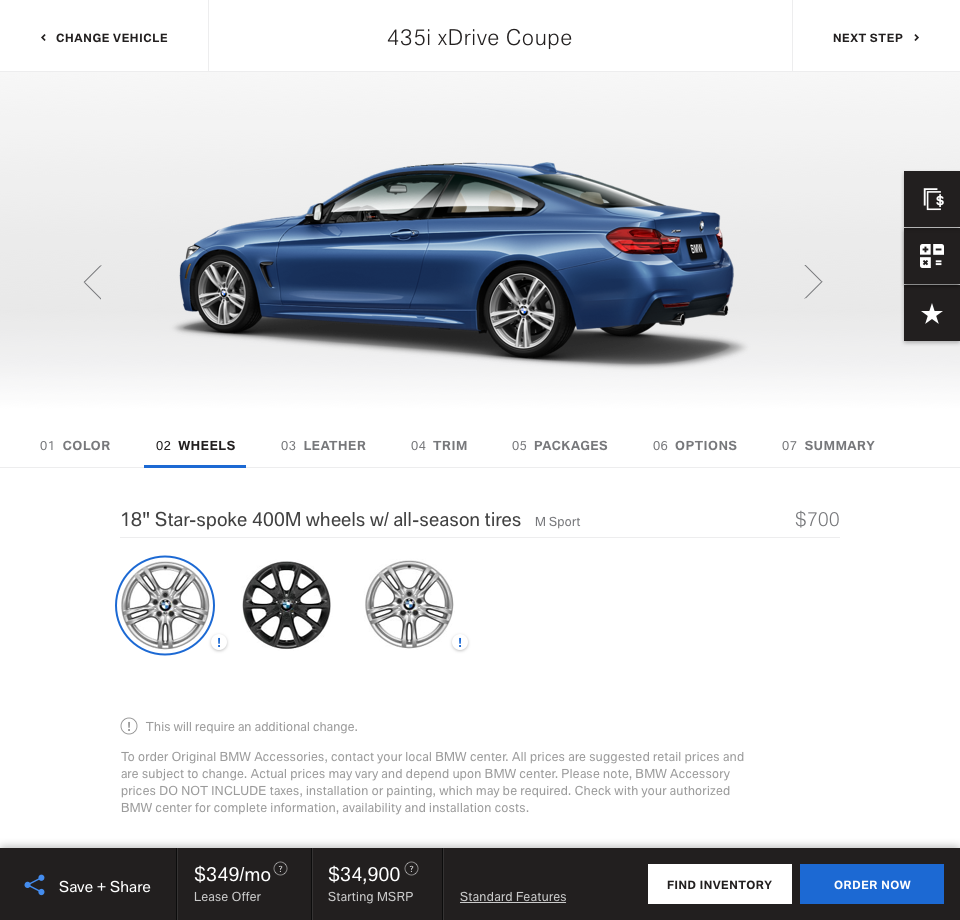
Task: Open the payment estimator icon in side panel
Action: tap(932, 199)
